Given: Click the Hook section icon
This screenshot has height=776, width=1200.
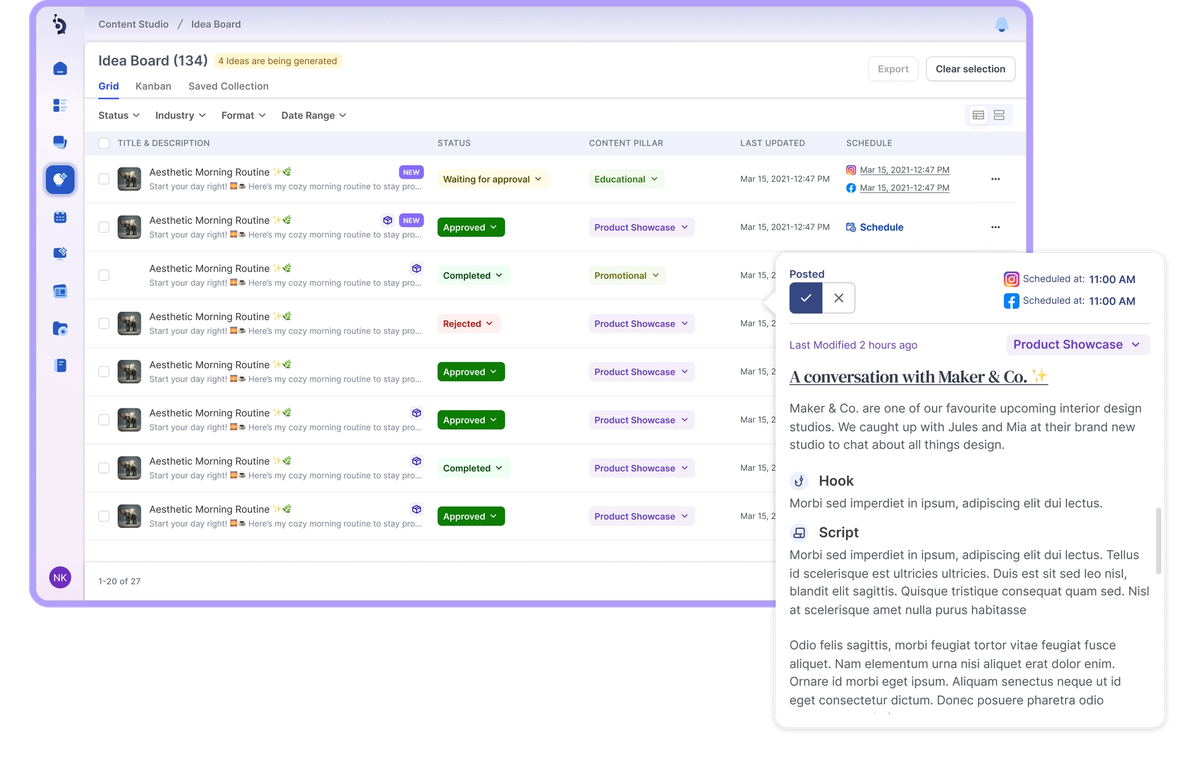Looking at the screenshot, I should pyautogui.click(x=799, y=481).
